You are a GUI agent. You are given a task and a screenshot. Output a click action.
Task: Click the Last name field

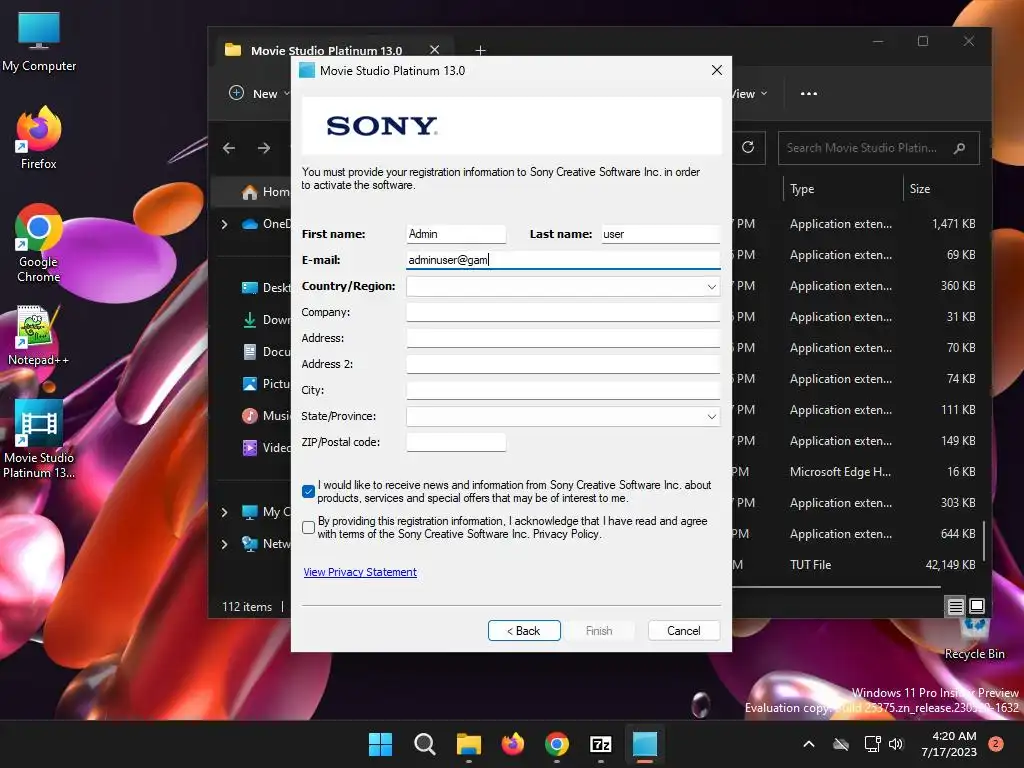tap(660, 234)
